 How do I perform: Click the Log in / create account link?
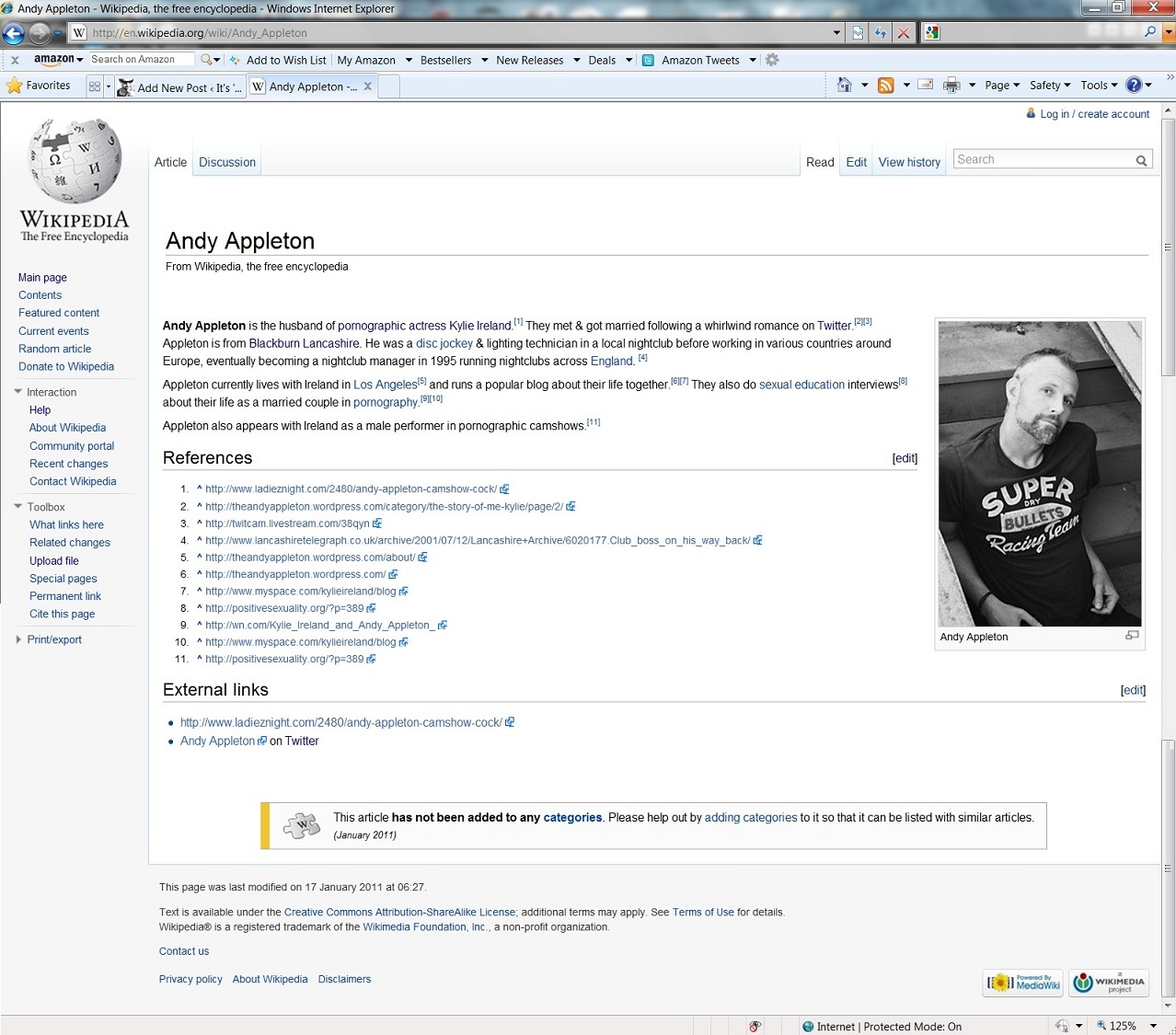point(1094,114)
